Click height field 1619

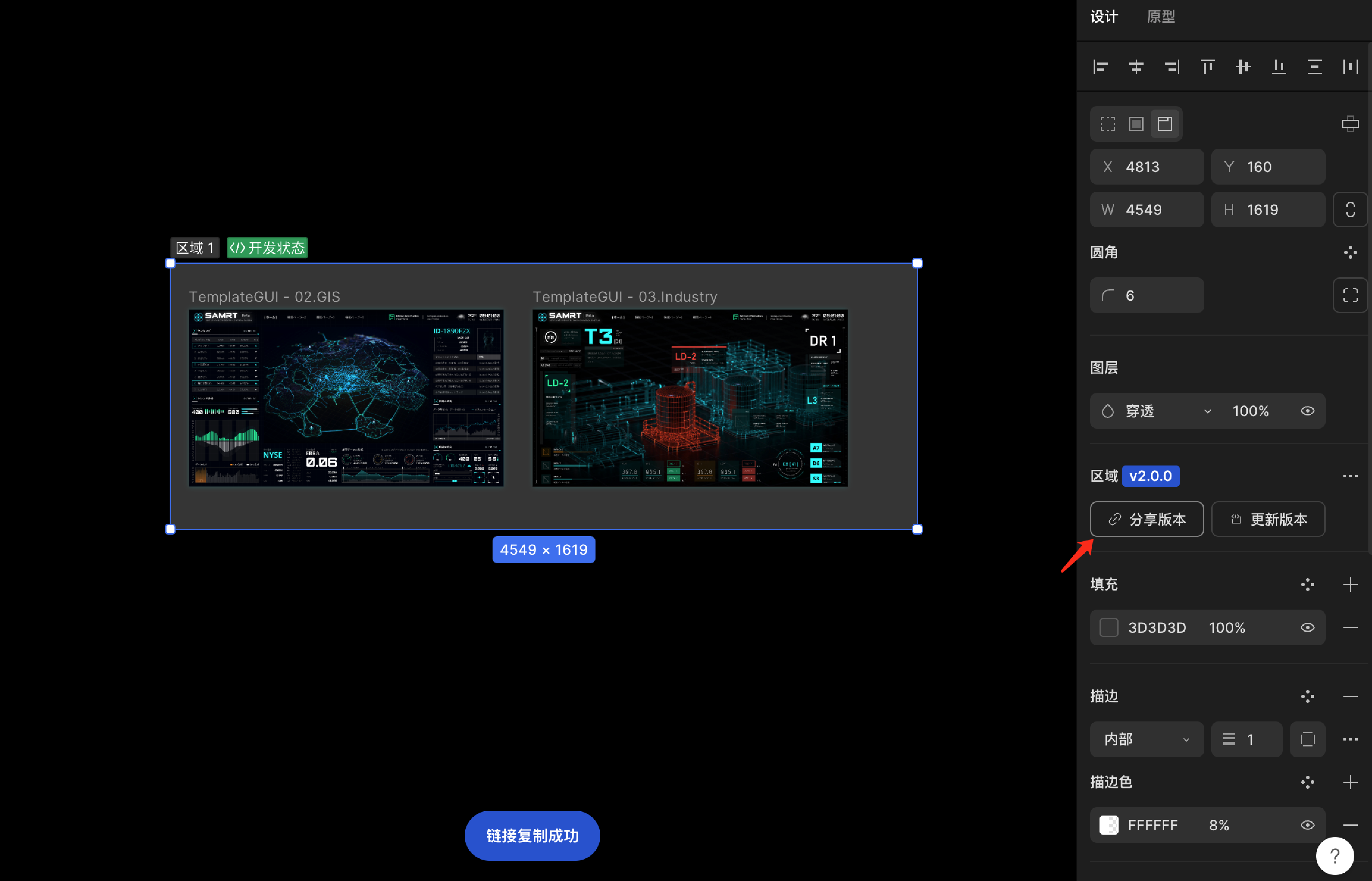click(1268, 209)
